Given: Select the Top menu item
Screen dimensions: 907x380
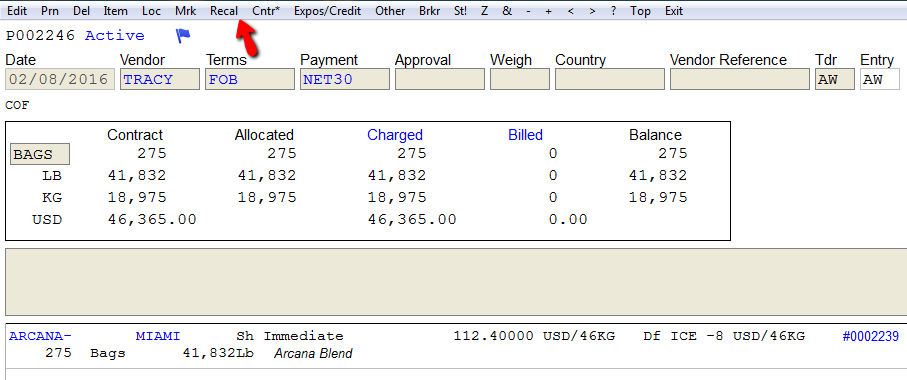Looking at the screenshot, I should tap(640, 11).
